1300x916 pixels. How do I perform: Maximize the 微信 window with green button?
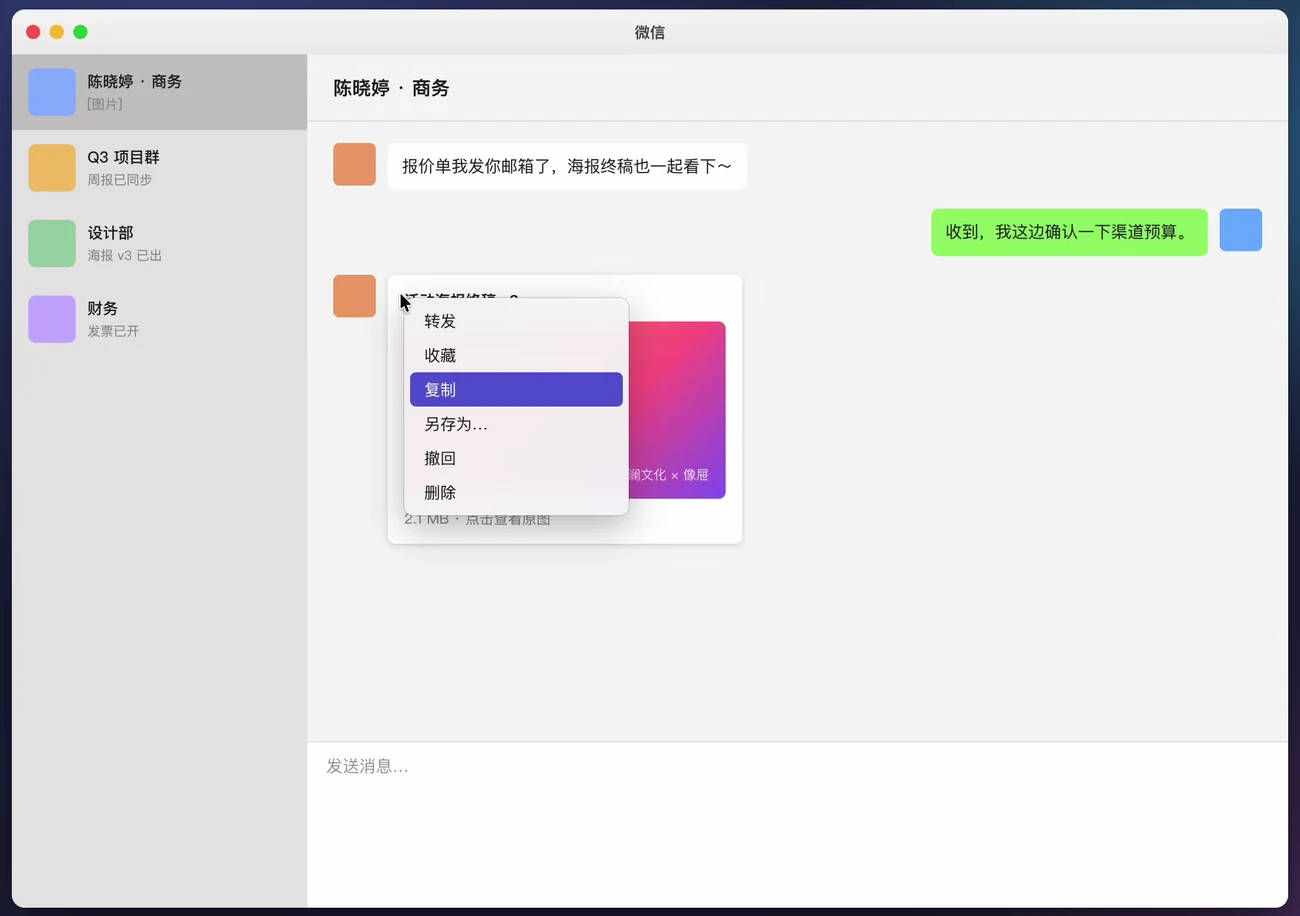pos(81,32)
